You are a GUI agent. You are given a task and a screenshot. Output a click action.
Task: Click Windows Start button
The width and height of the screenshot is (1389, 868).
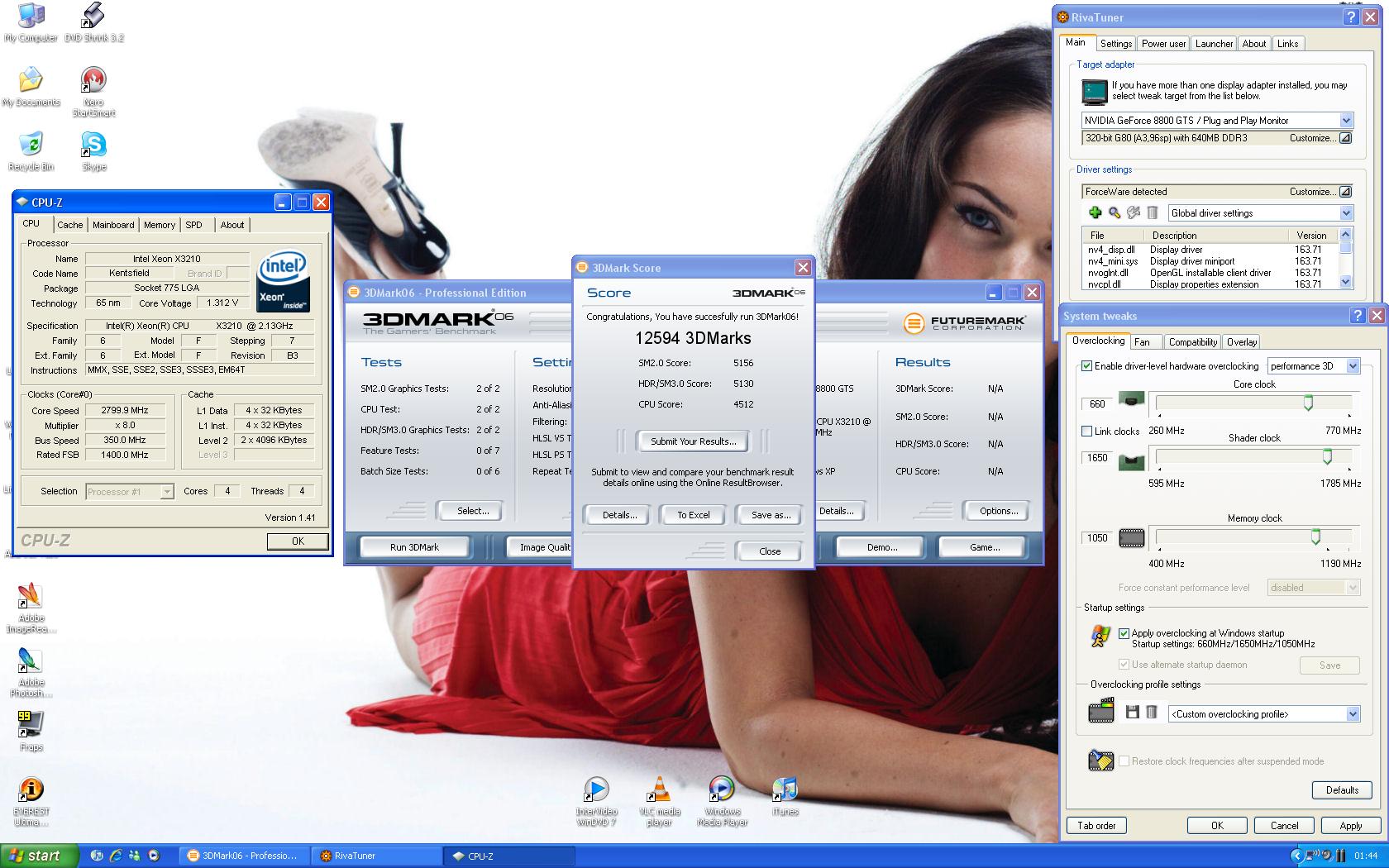[39, 856]
